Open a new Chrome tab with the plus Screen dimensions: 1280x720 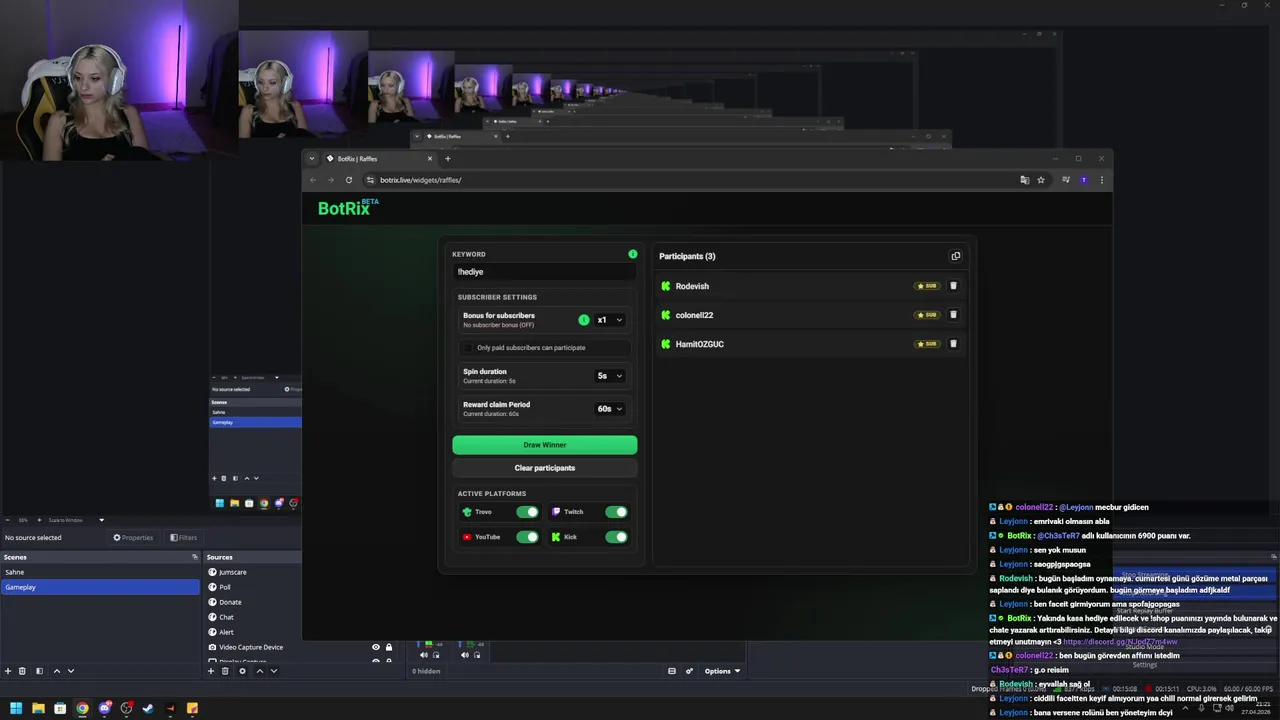[x=447, y=159]
